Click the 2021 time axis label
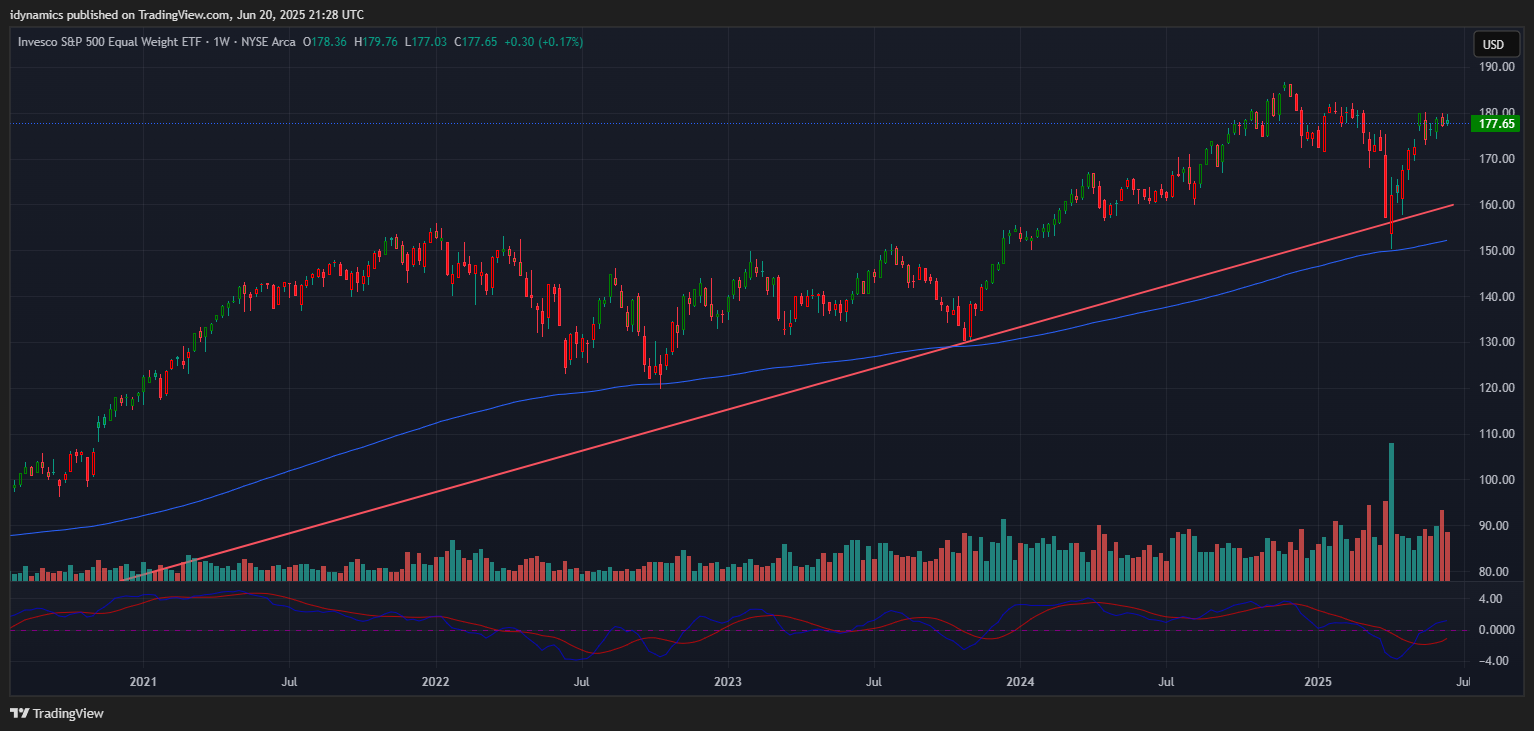Viewport: 1534px width, 731px height. [x=143, y=682]
